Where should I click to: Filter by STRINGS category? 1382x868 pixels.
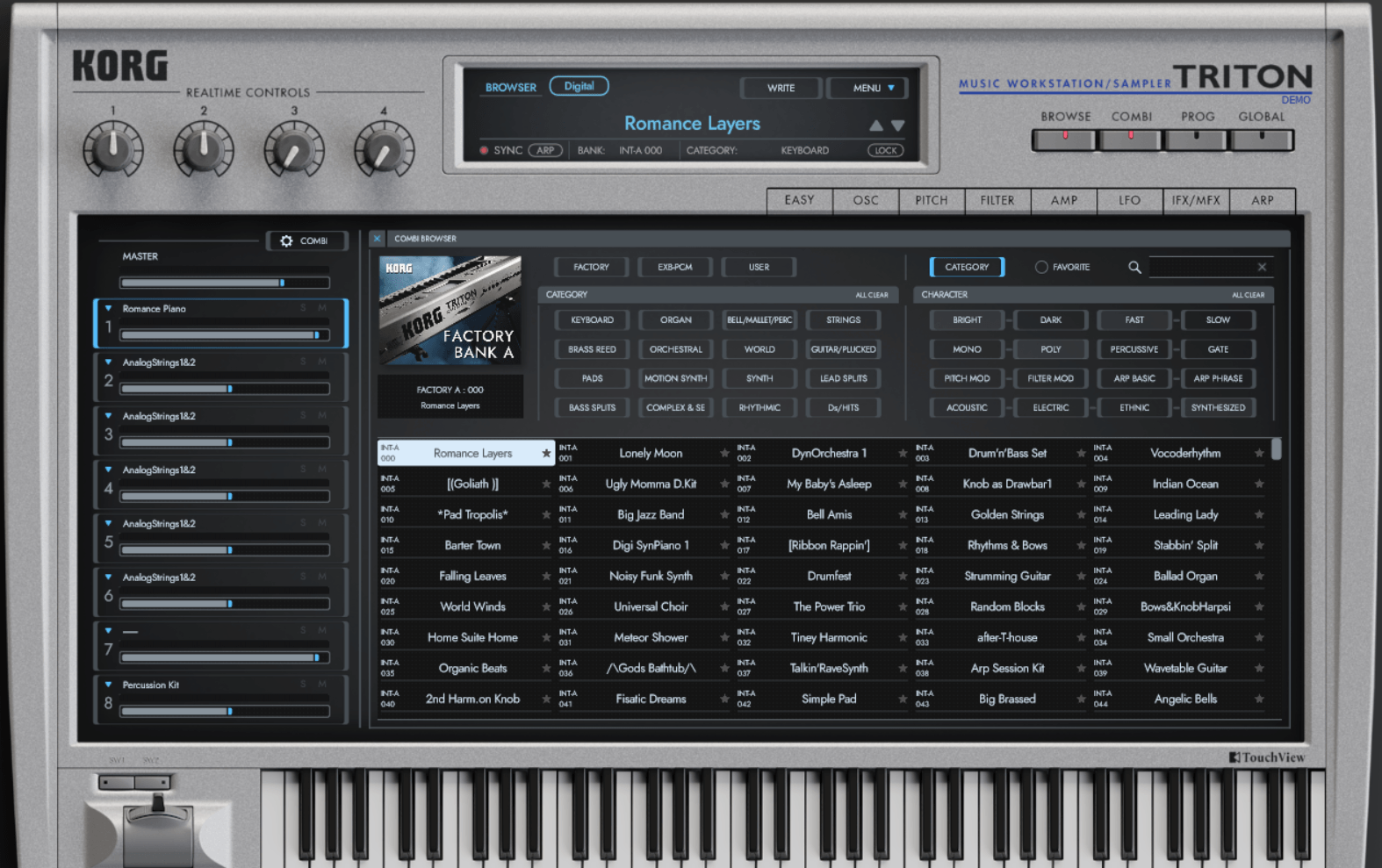(843, 320)
